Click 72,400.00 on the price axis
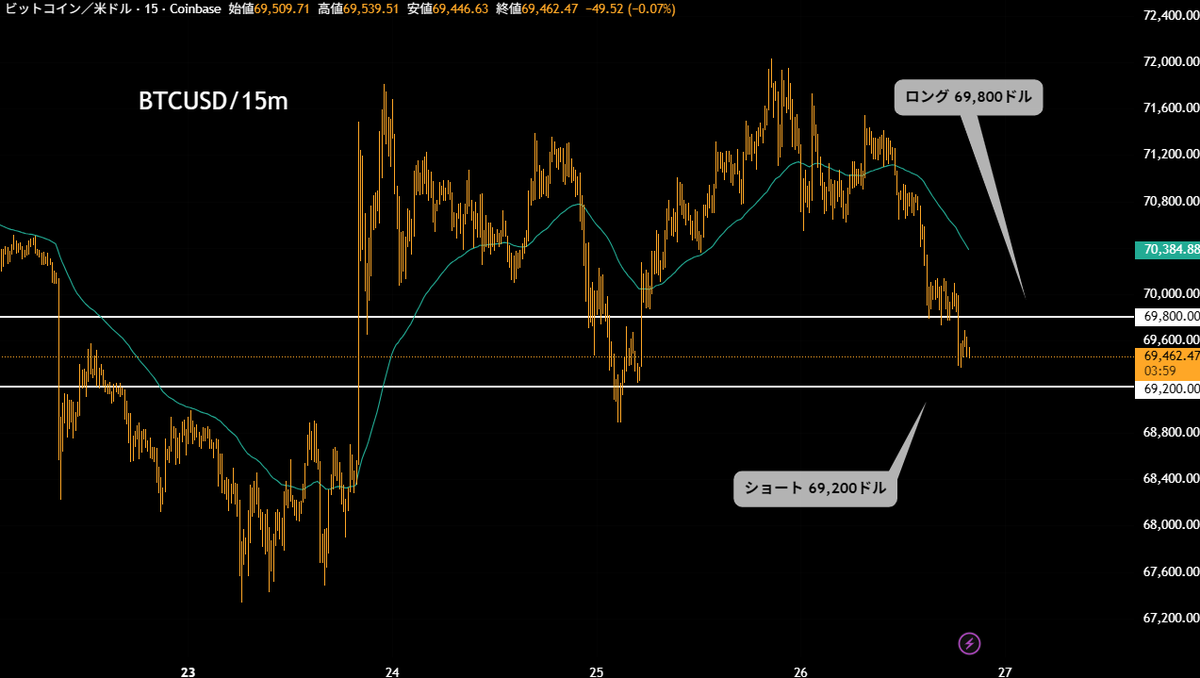 [1170, 16]
